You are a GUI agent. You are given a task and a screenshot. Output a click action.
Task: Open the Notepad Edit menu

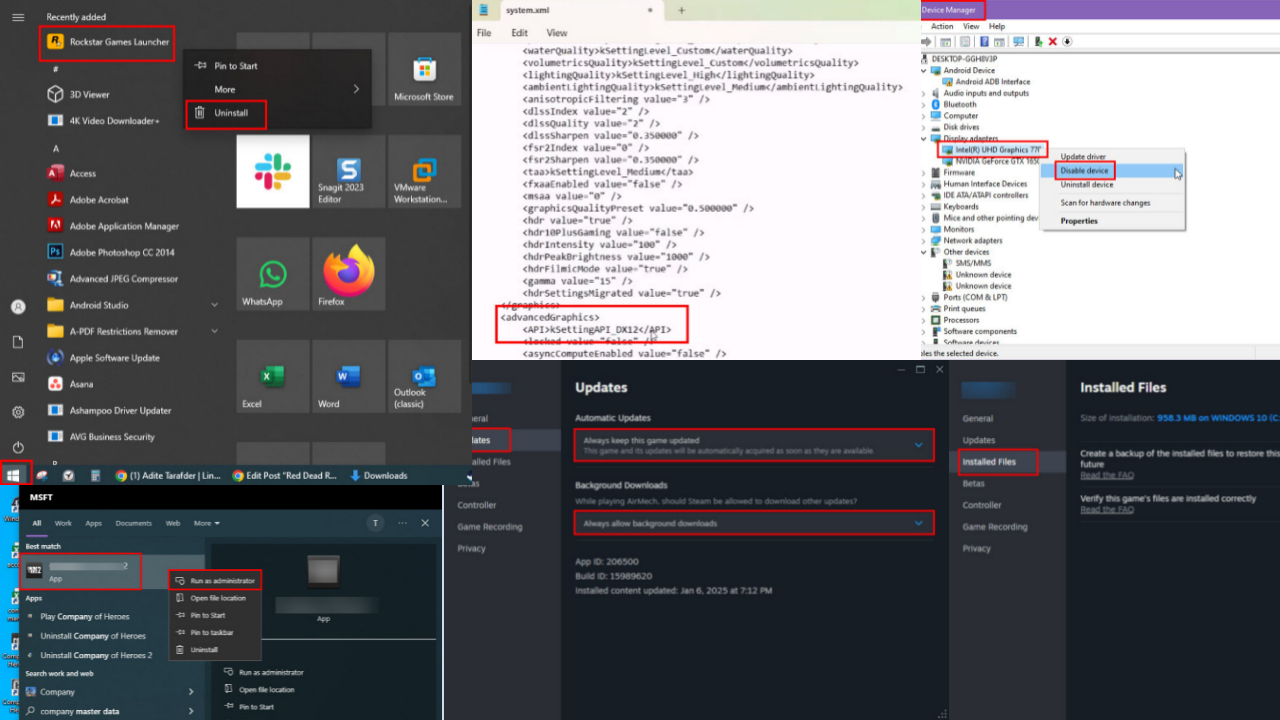click(x=520, y=33)
